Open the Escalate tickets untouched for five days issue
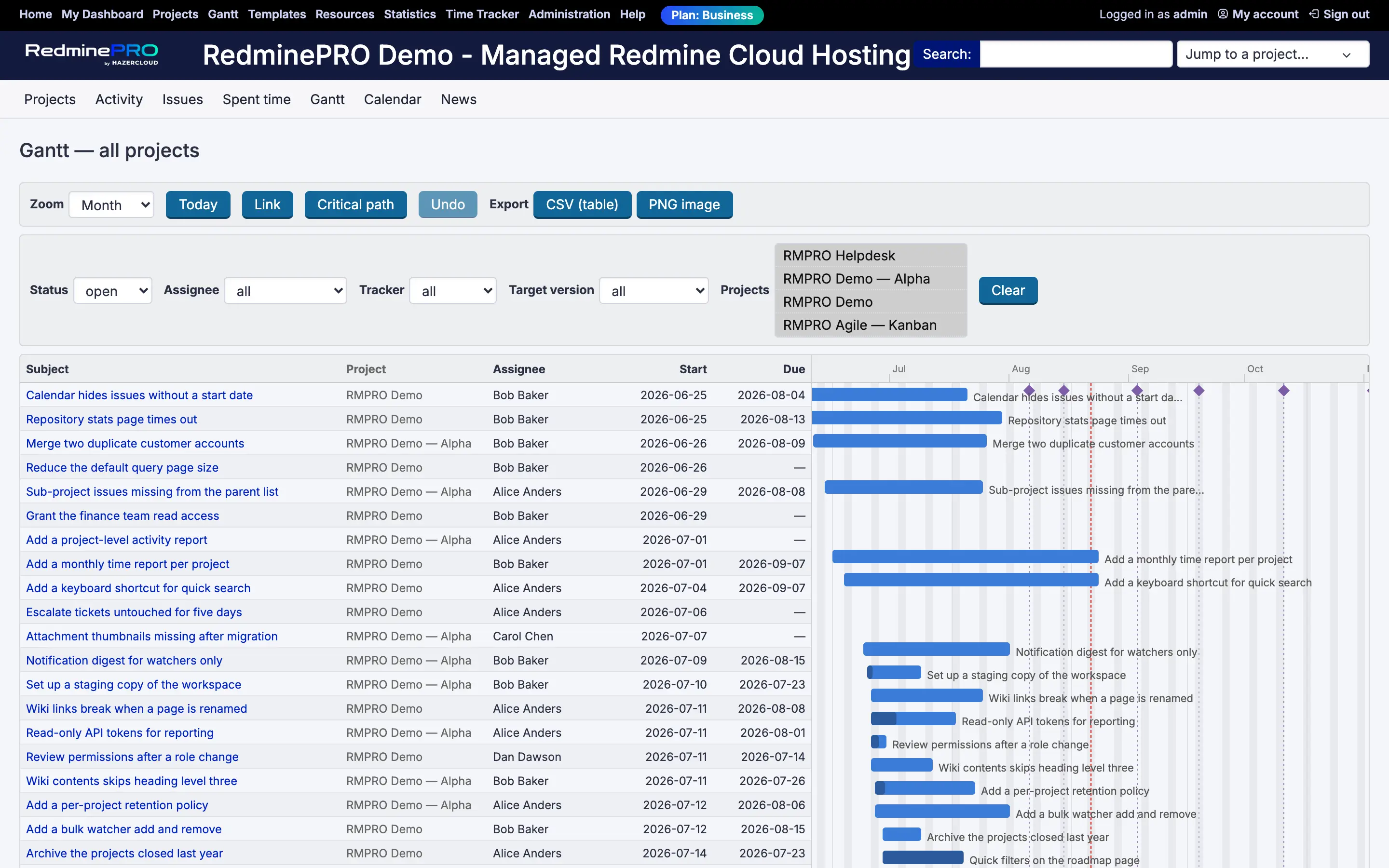This screenshot has width=1389, height=868. coord(134,612)
